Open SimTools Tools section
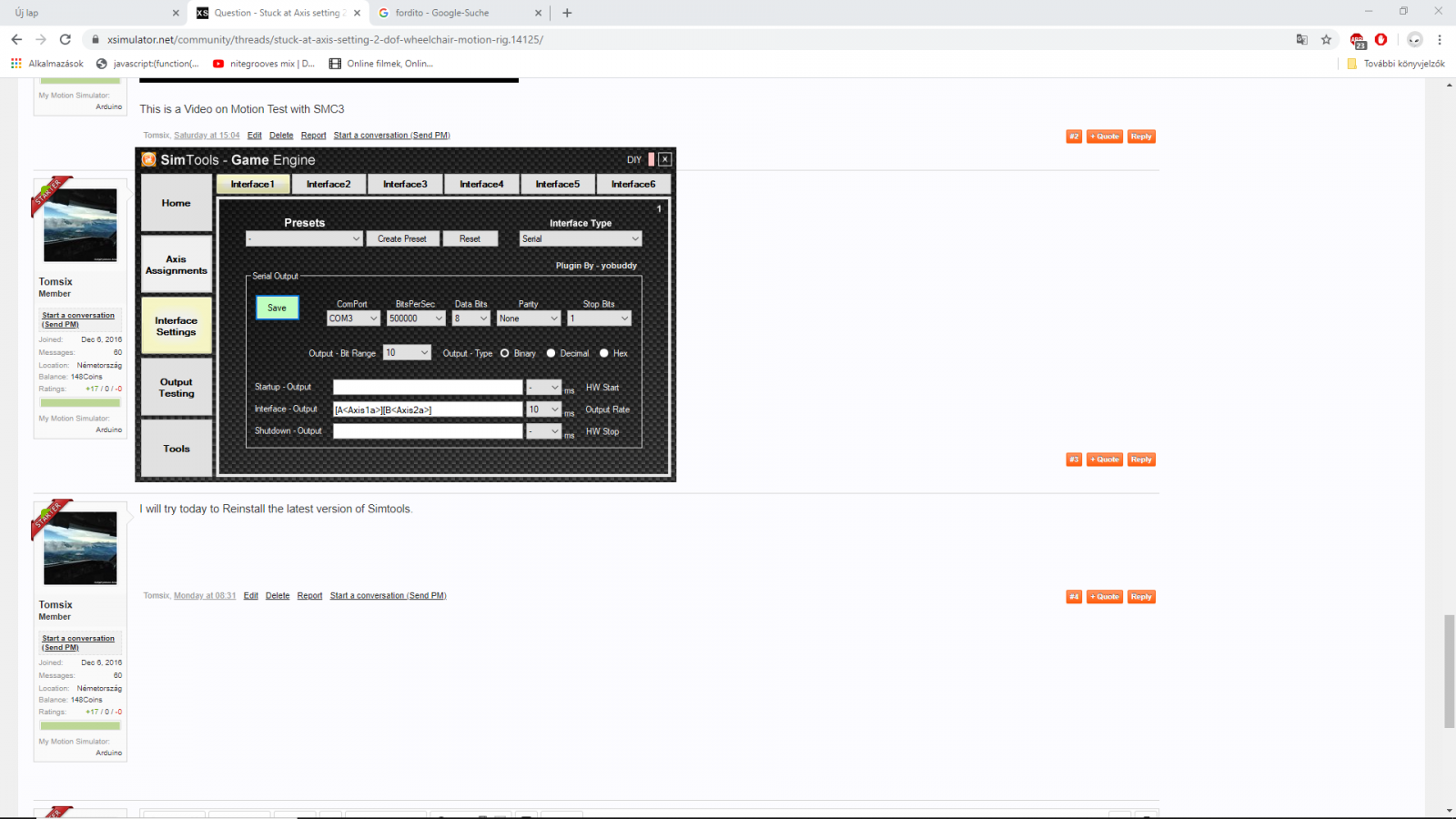1456x819 pixels. point(177,449)
